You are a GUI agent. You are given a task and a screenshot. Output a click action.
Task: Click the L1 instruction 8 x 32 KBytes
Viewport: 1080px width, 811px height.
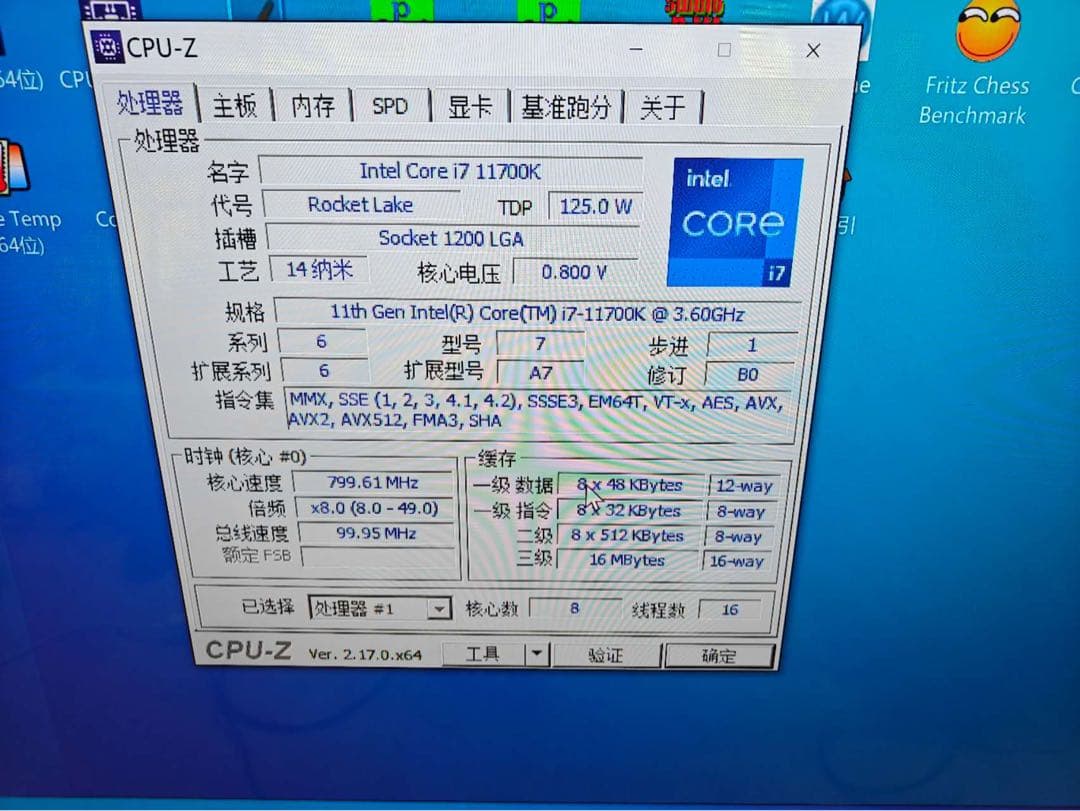(x=628, y=511)
